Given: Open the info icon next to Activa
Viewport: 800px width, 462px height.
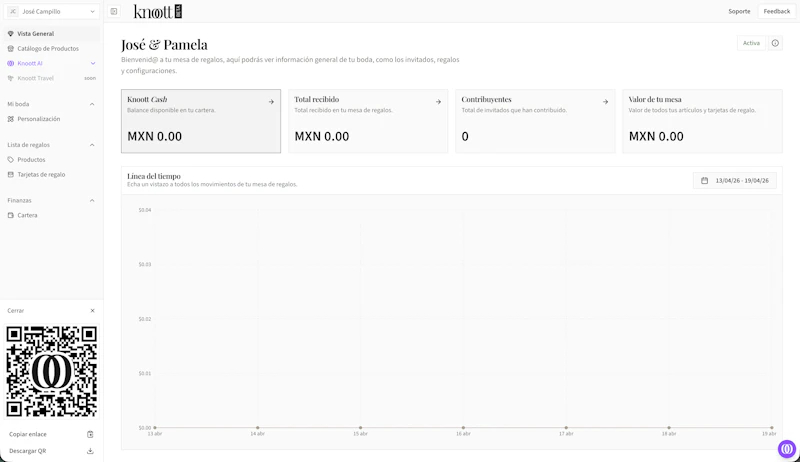Looking at the screenshot, I should click(x=775, y=43).
